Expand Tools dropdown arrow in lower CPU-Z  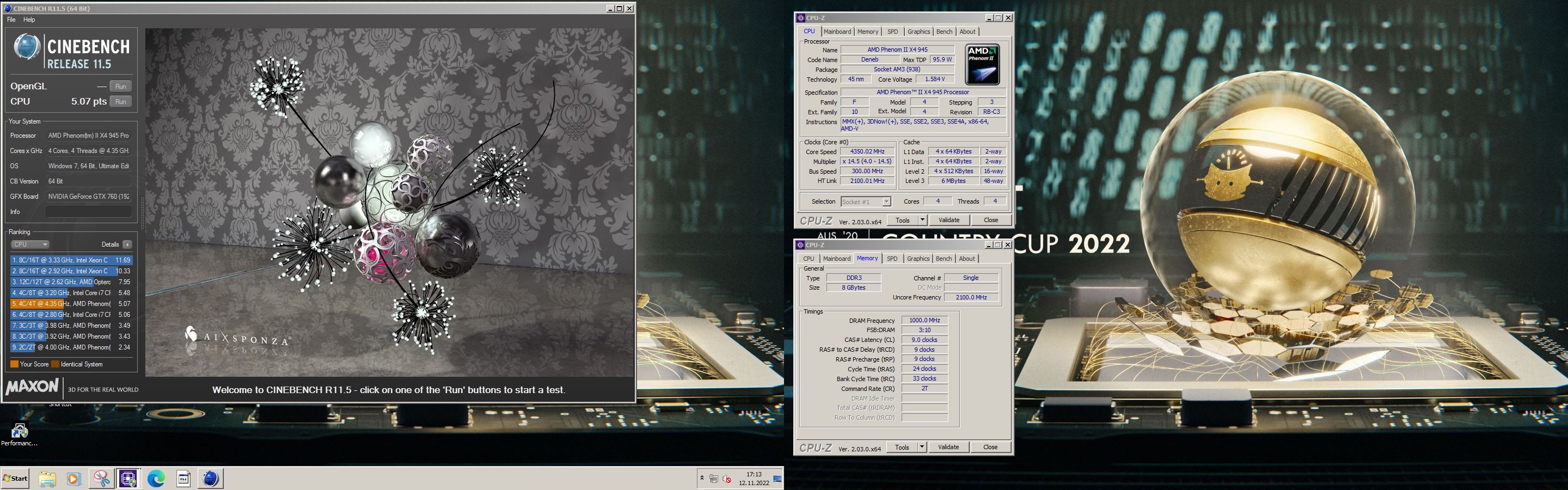coord(922,448)
